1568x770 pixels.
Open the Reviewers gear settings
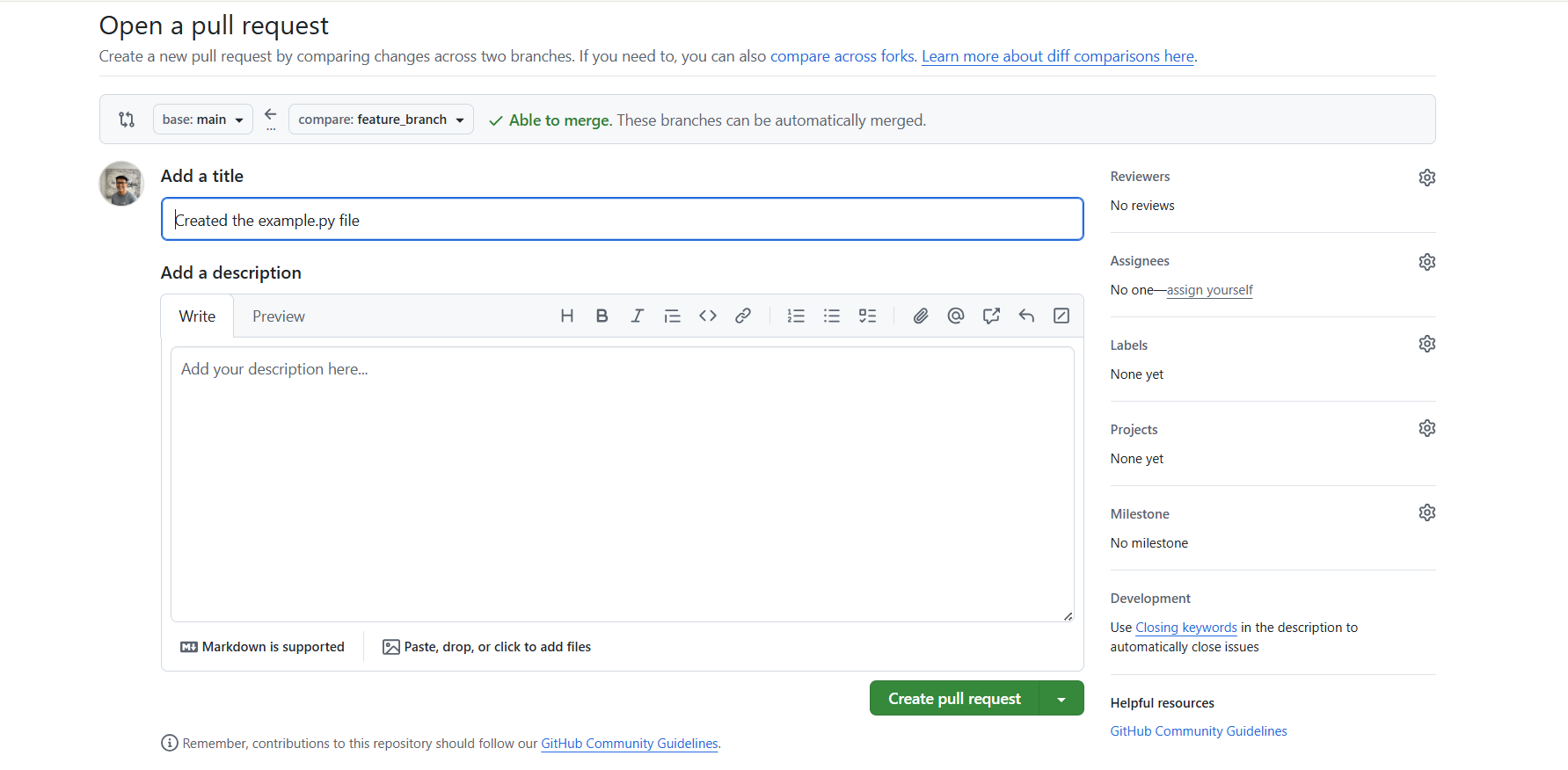(x=1426, y=178)
